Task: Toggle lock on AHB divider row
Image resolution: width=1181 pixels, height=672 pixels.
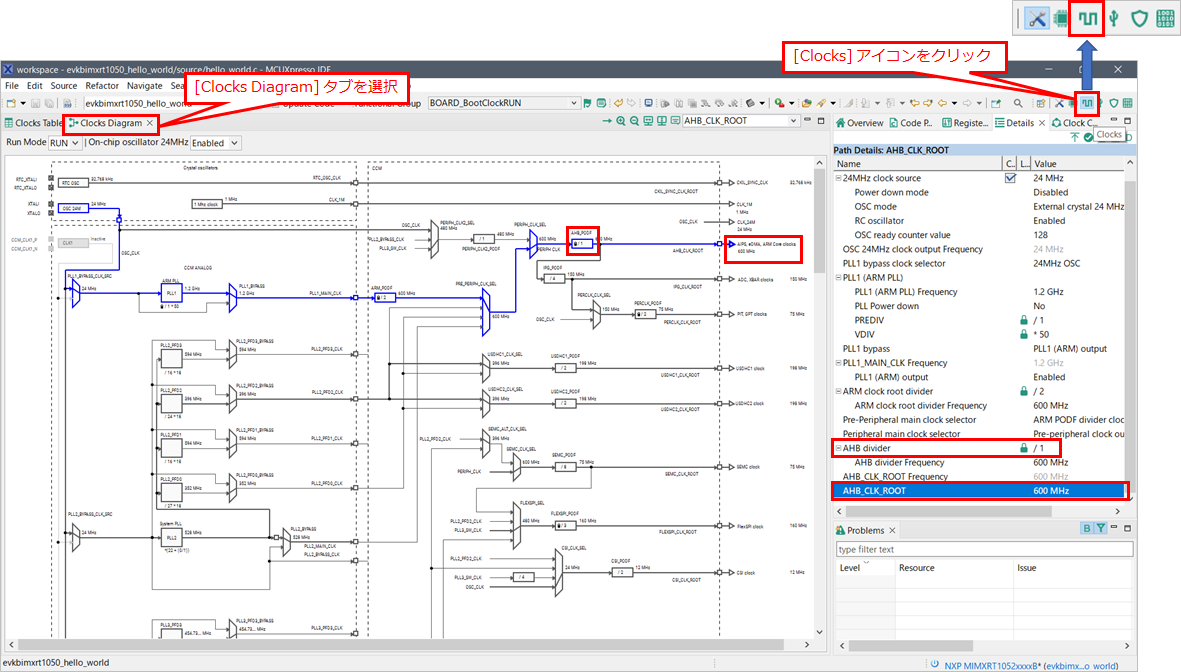Action: 1024,448
